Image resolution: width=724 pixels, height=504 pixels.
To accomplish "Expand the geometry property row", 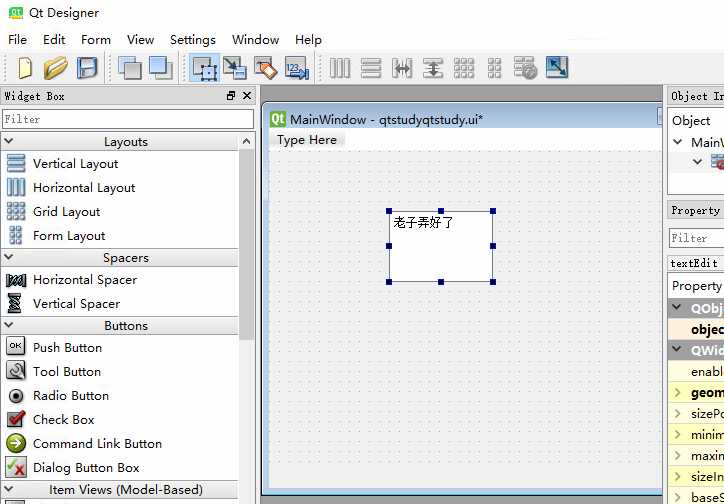I will coord(677,392).
